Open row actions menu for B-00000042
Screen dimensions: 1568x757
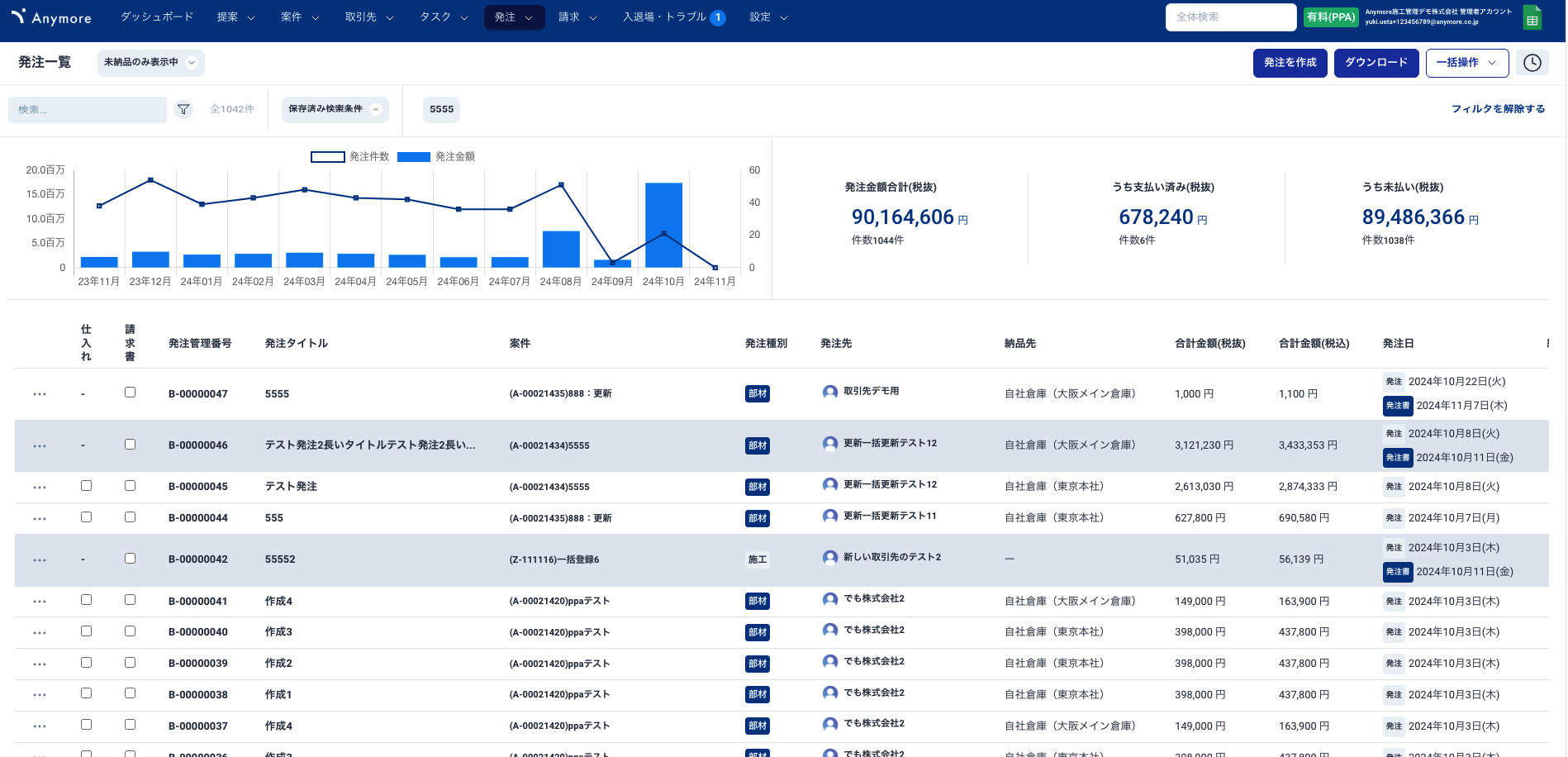pos(40,560)
